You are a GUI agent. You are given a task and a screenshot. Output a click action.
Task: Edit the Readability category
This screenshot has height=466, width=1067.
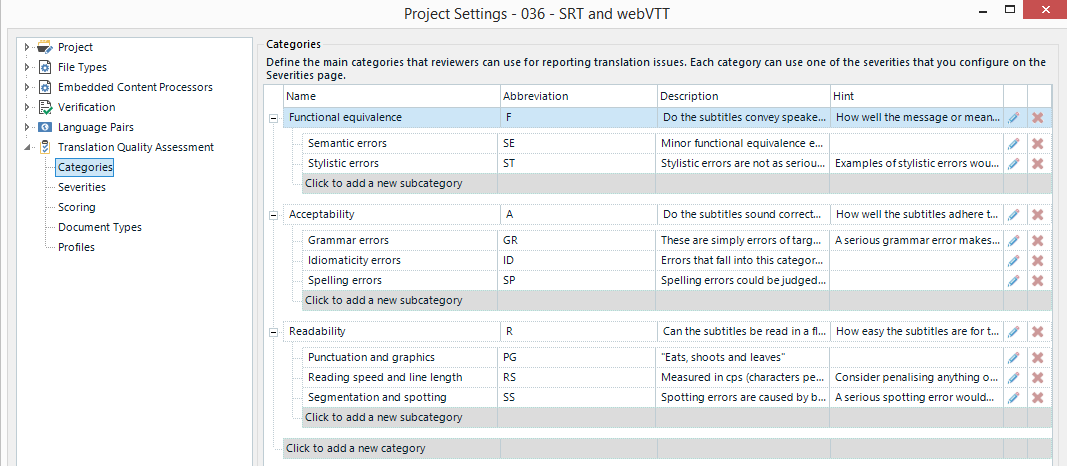coord(1014,331)
